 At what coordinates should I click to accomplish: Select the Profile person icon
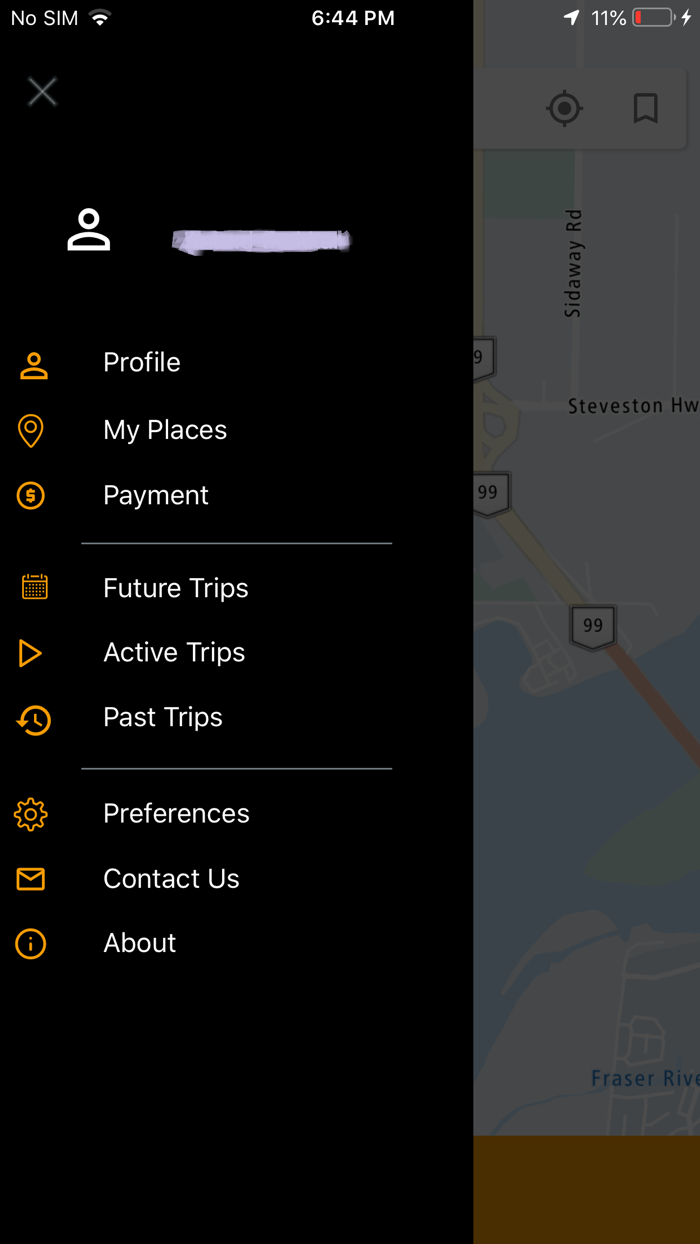pos(31,362)
